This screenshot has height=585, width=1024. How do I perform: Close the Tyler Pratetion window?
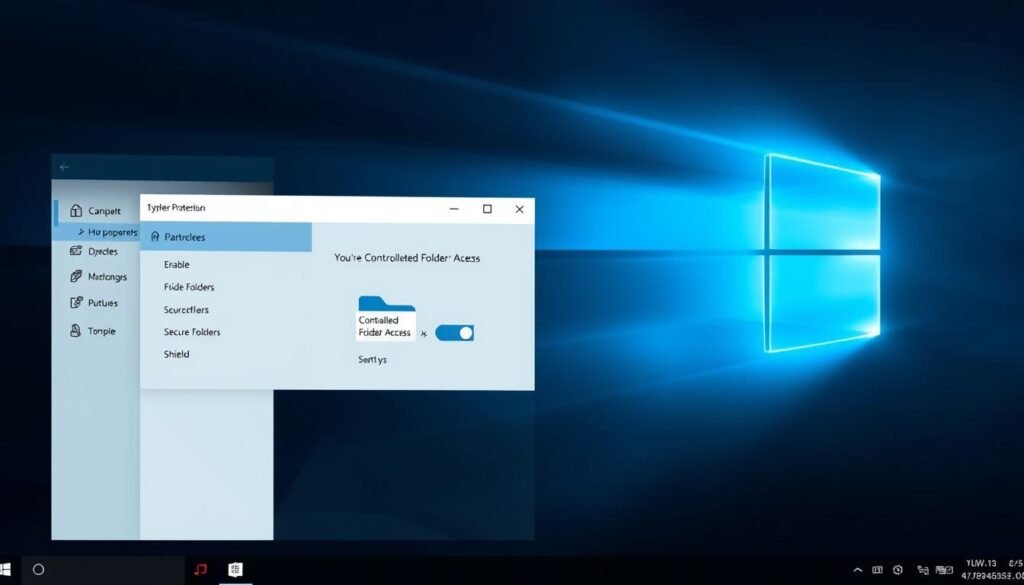pyautogui.click(x=519, y=209)
